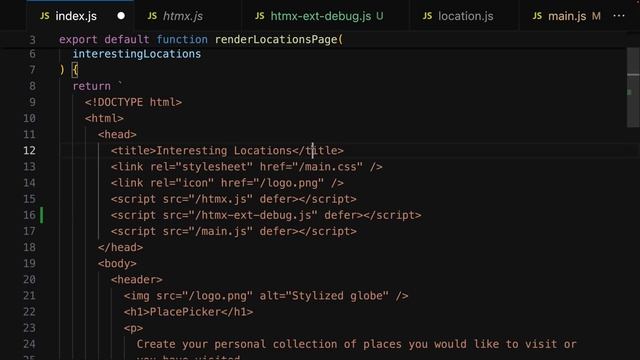Click line number 16 in gutter
Viewport: 640px width, 360px height.
point(29,215)
